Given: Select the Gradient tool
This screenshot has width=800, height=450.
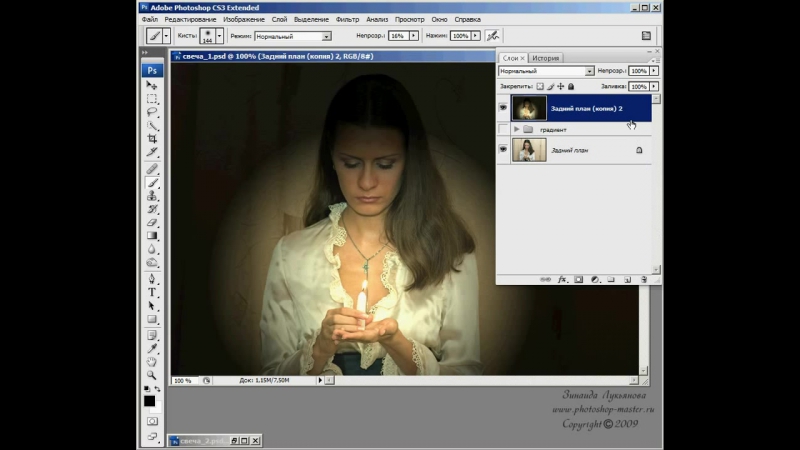Looking at the screenshot, I should click(152, 236).
